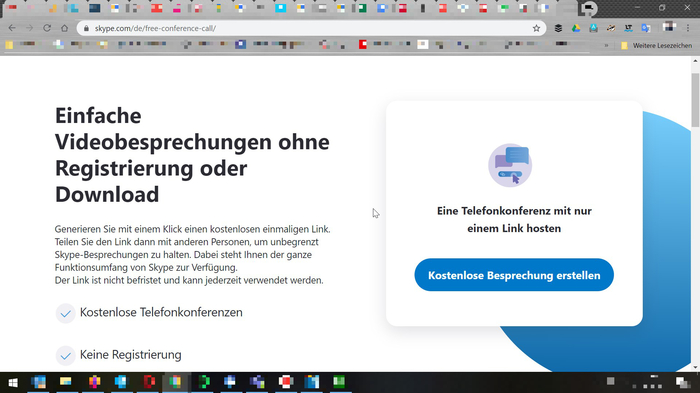Bookmark this page with the star icon
The height and width of the screenshot is (393, 700).
click(536, 28)
